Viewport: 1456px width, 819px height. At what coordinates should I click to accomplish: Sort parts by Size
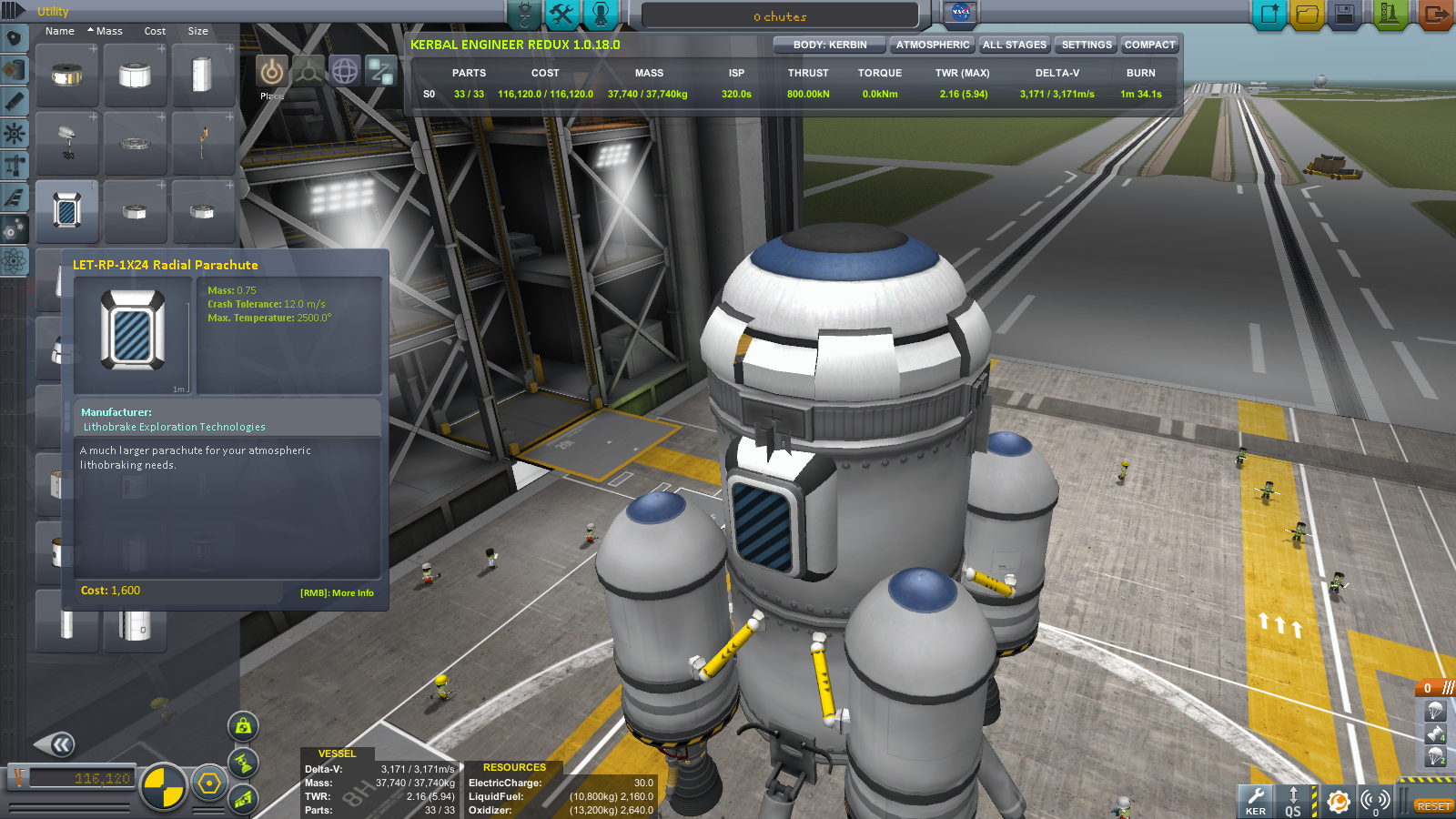click(197, 31)
